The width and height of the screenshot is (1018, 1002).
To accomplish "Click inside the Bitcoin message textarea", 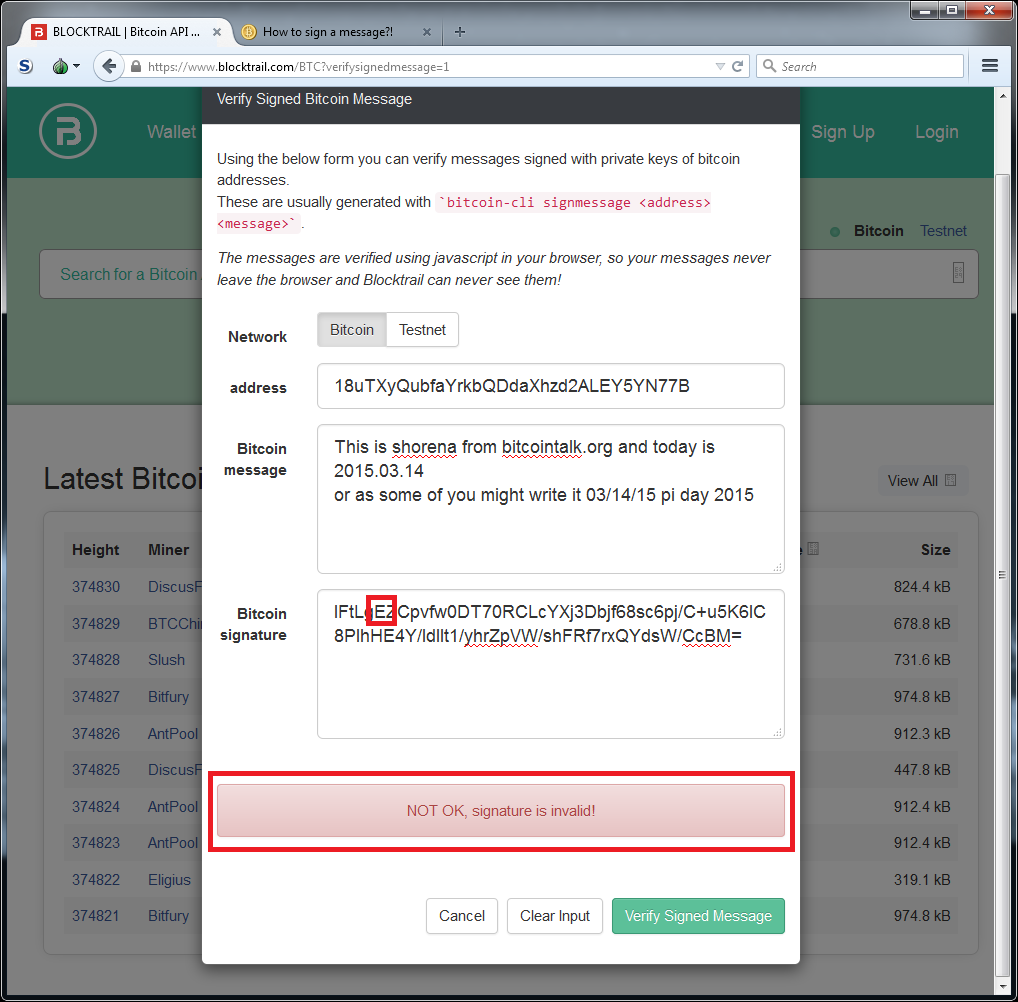I will point(551,499).
